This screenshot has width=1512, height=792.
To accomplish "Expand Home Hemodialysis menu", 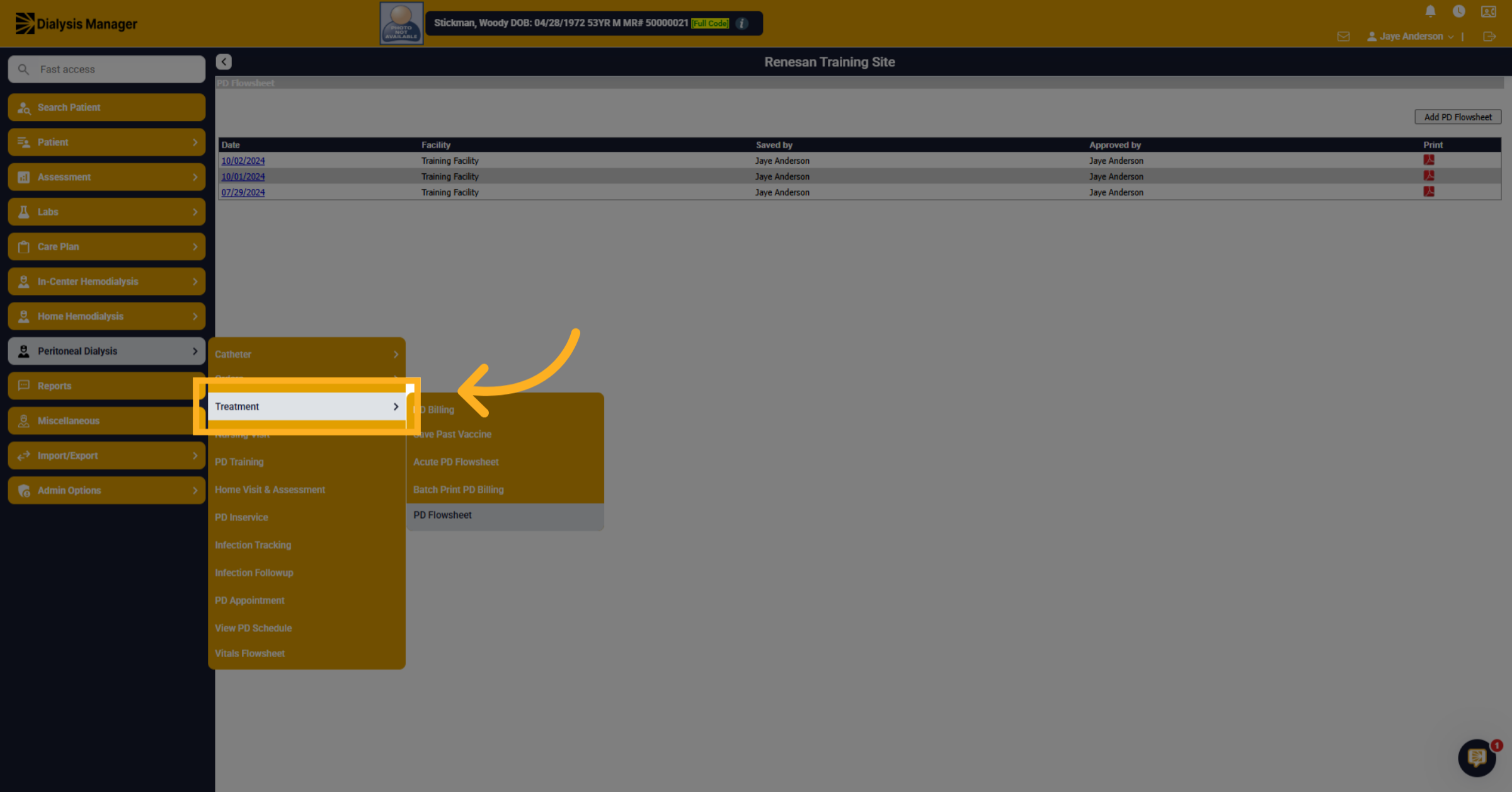I will point(106,316).
